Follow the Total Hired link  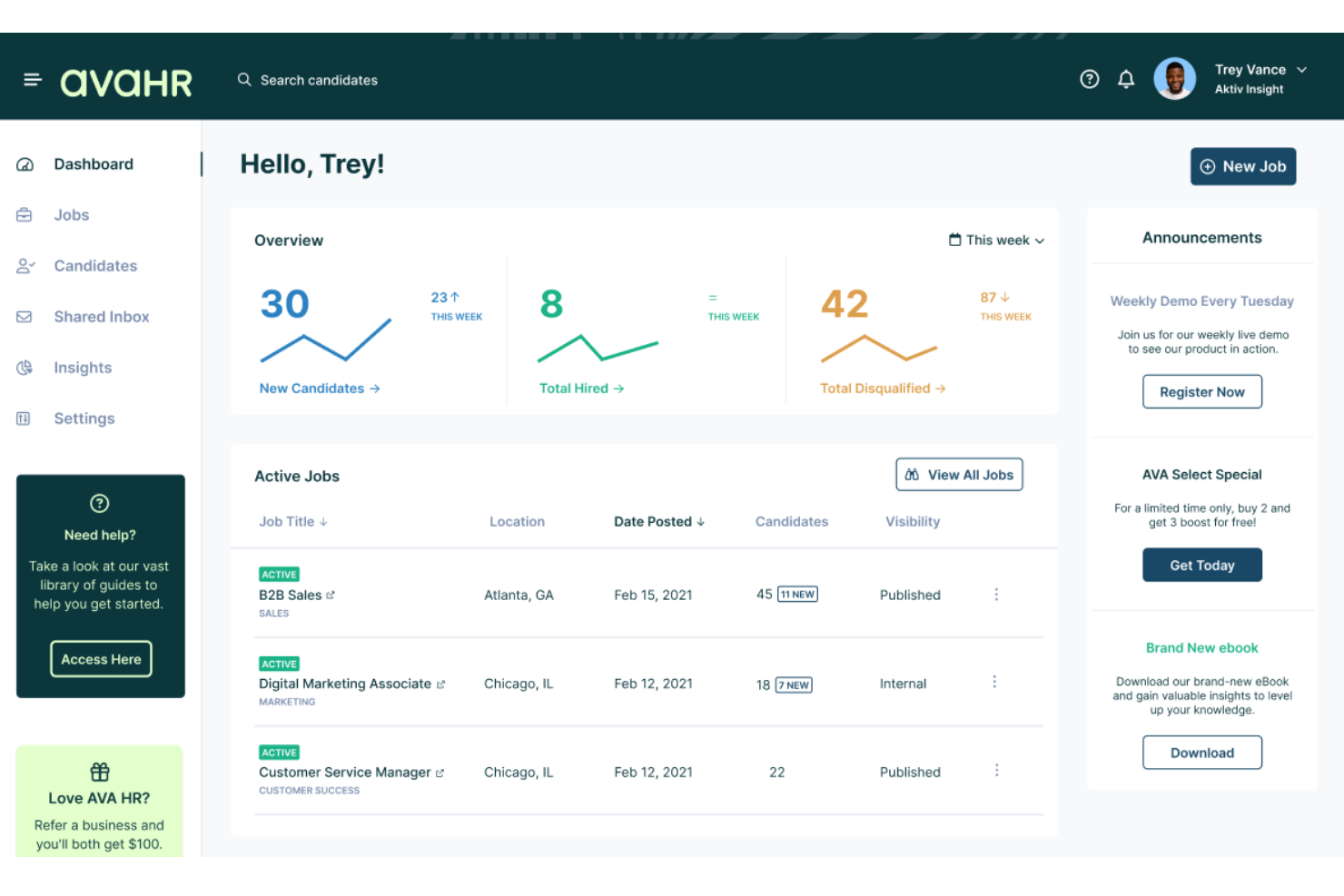tap(579, 388)
